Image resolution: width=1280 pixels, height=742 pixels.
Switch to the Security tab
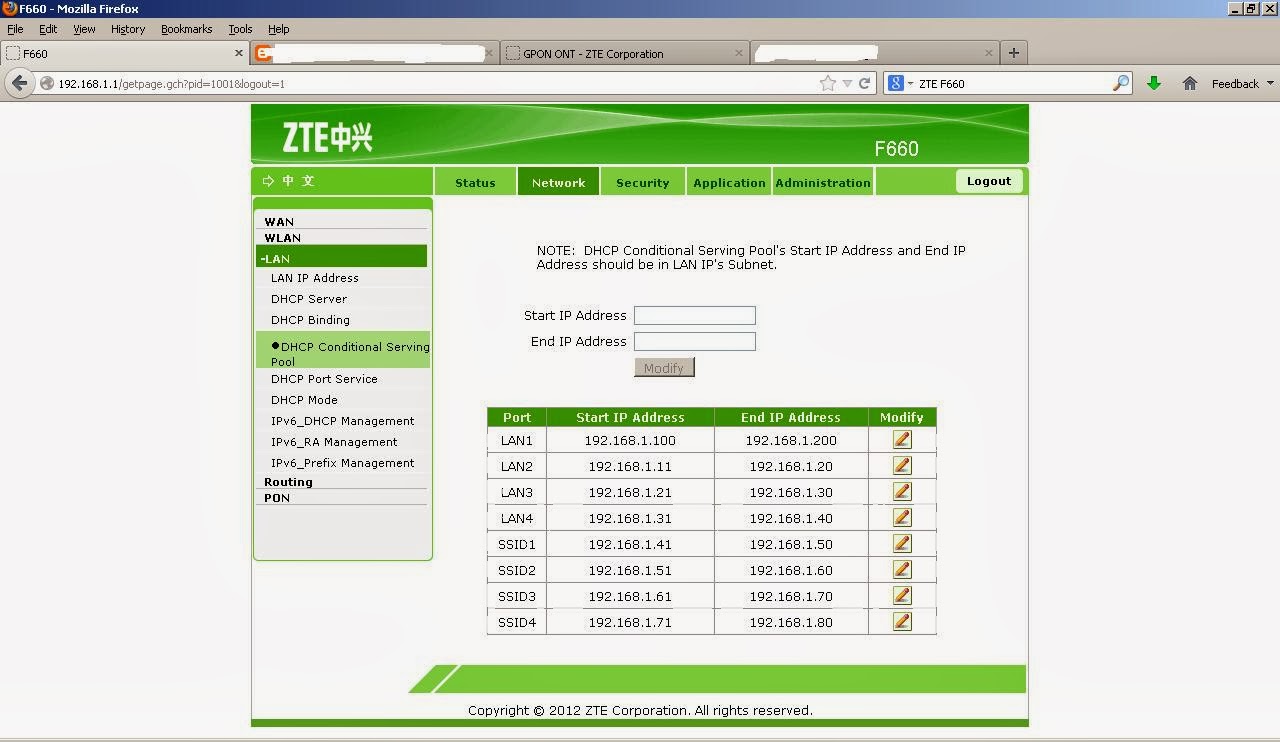click(642, 182)
